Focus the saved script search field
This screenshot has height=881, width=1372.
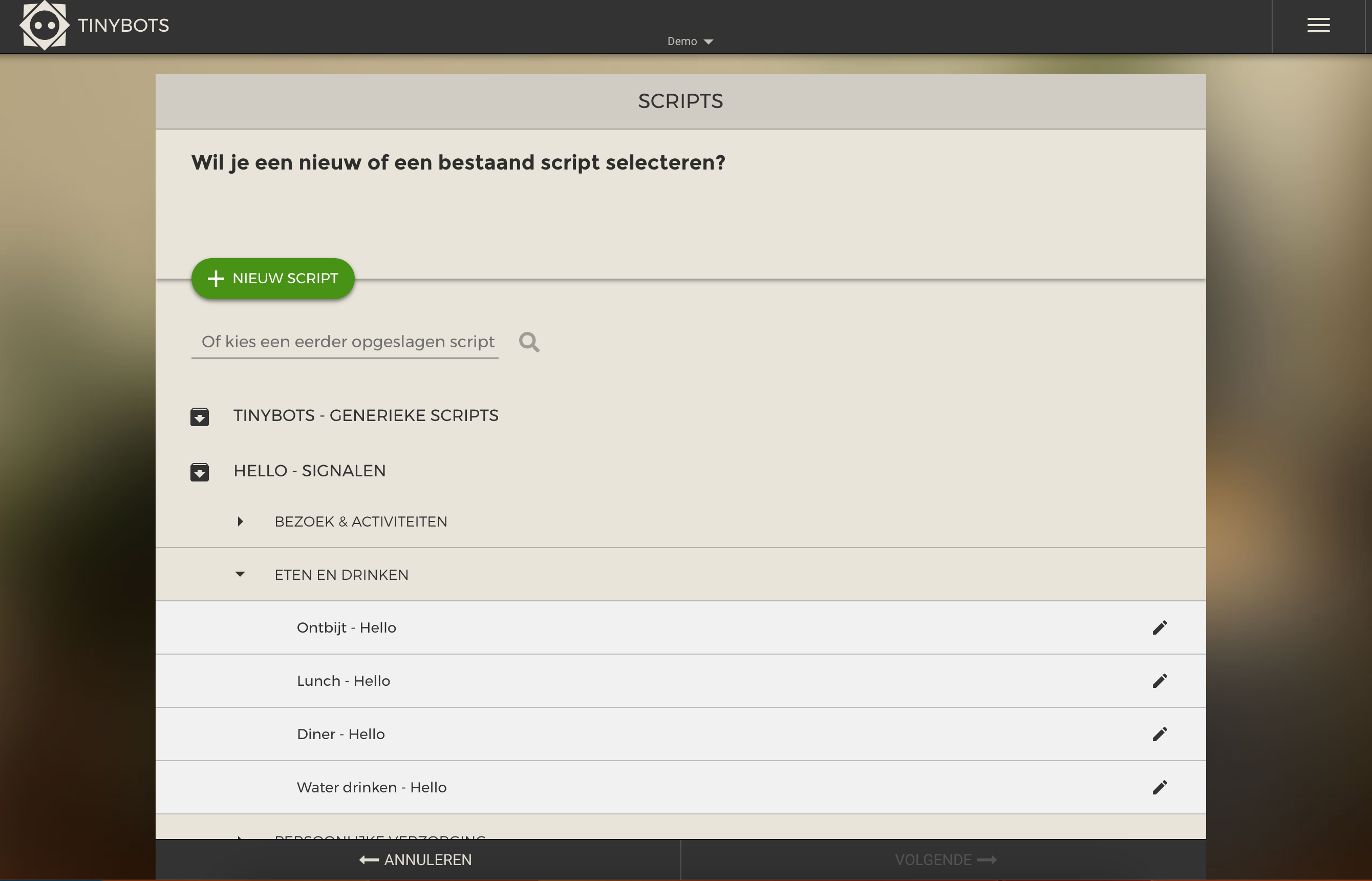[345, 342]
